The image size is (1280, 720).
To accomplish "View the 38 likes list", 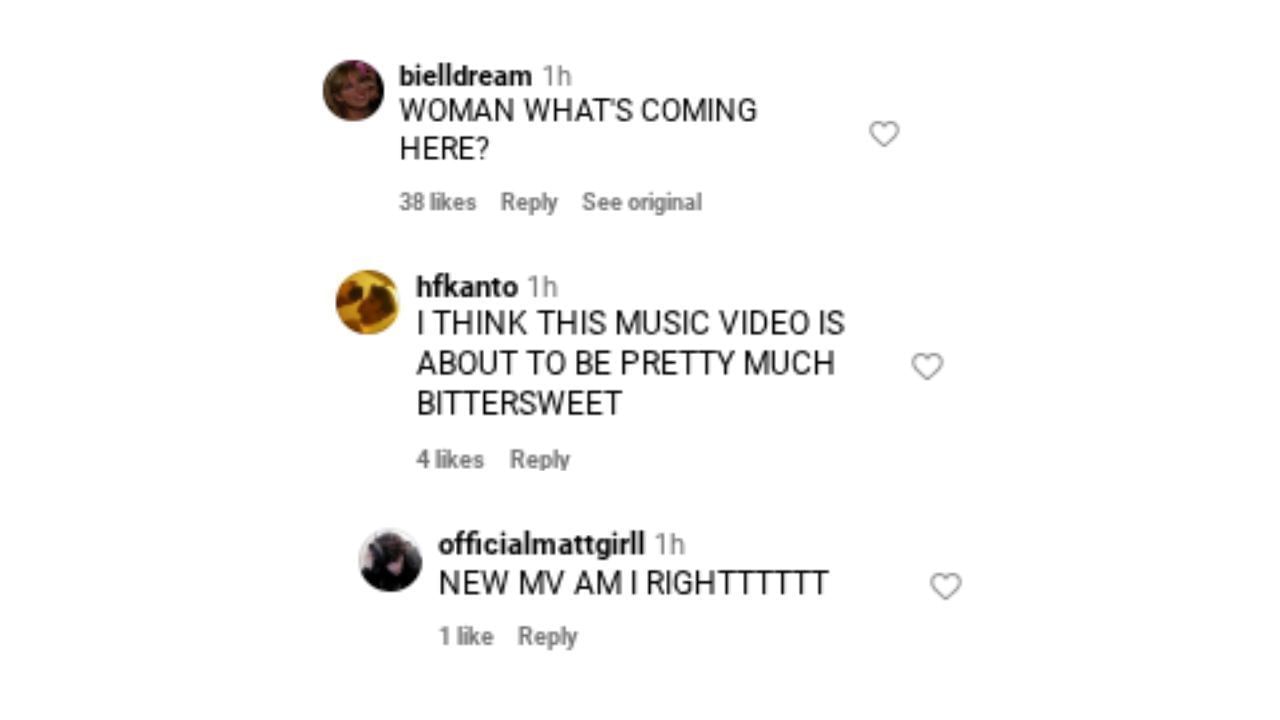I will click(x=437, y=202).
